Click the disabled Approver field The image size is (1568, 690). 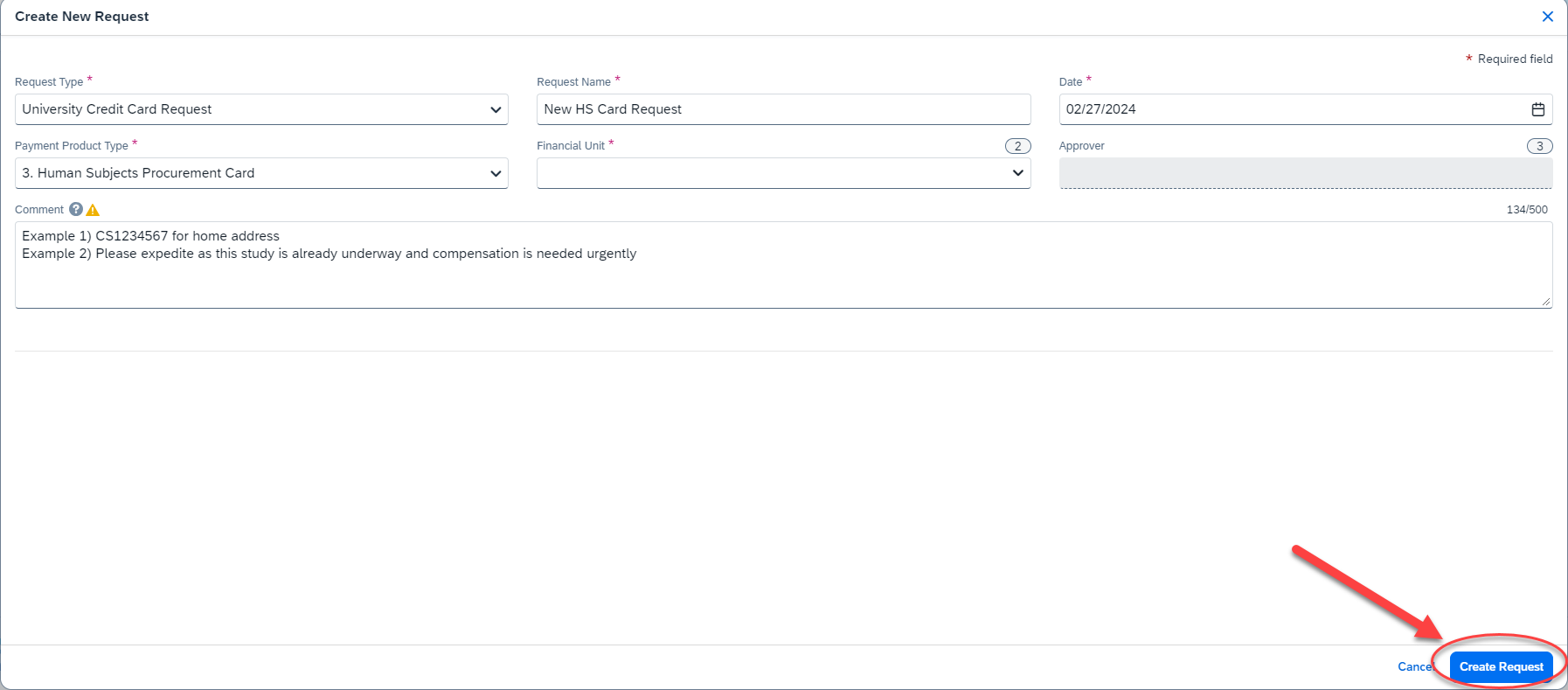pos(1305,173)
